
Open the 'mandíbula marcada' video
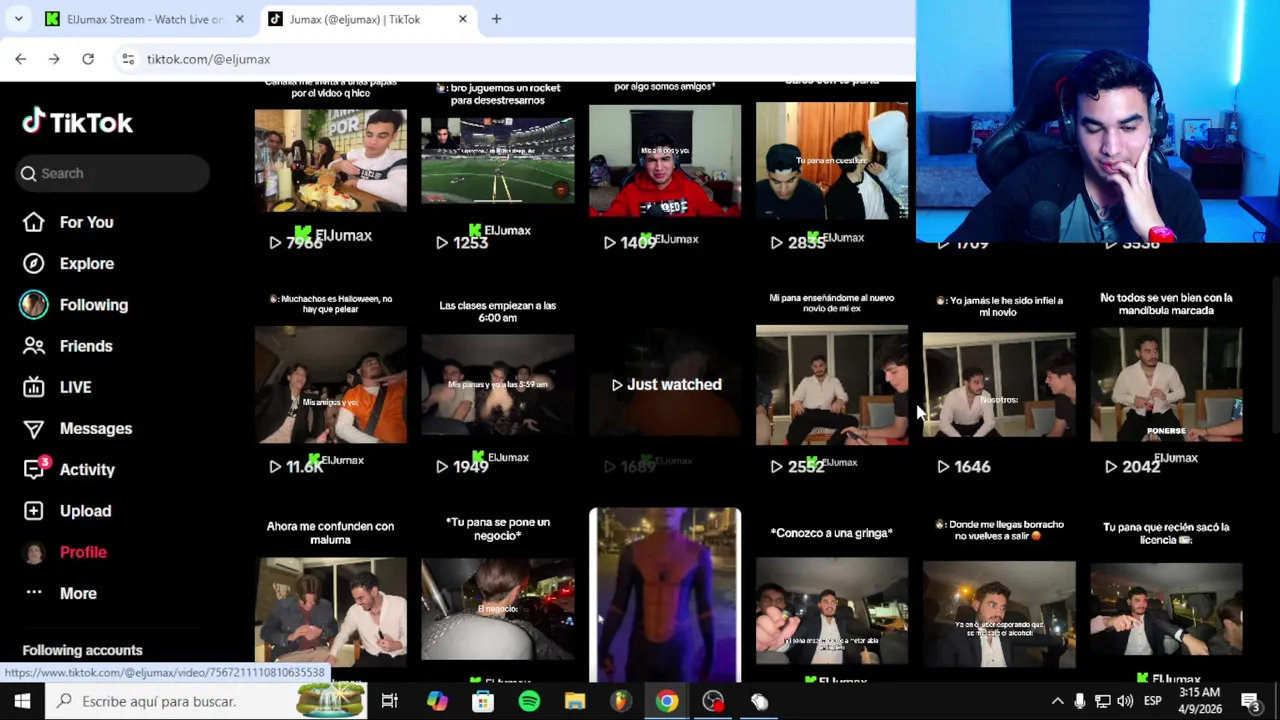[x=1166, y=384]
